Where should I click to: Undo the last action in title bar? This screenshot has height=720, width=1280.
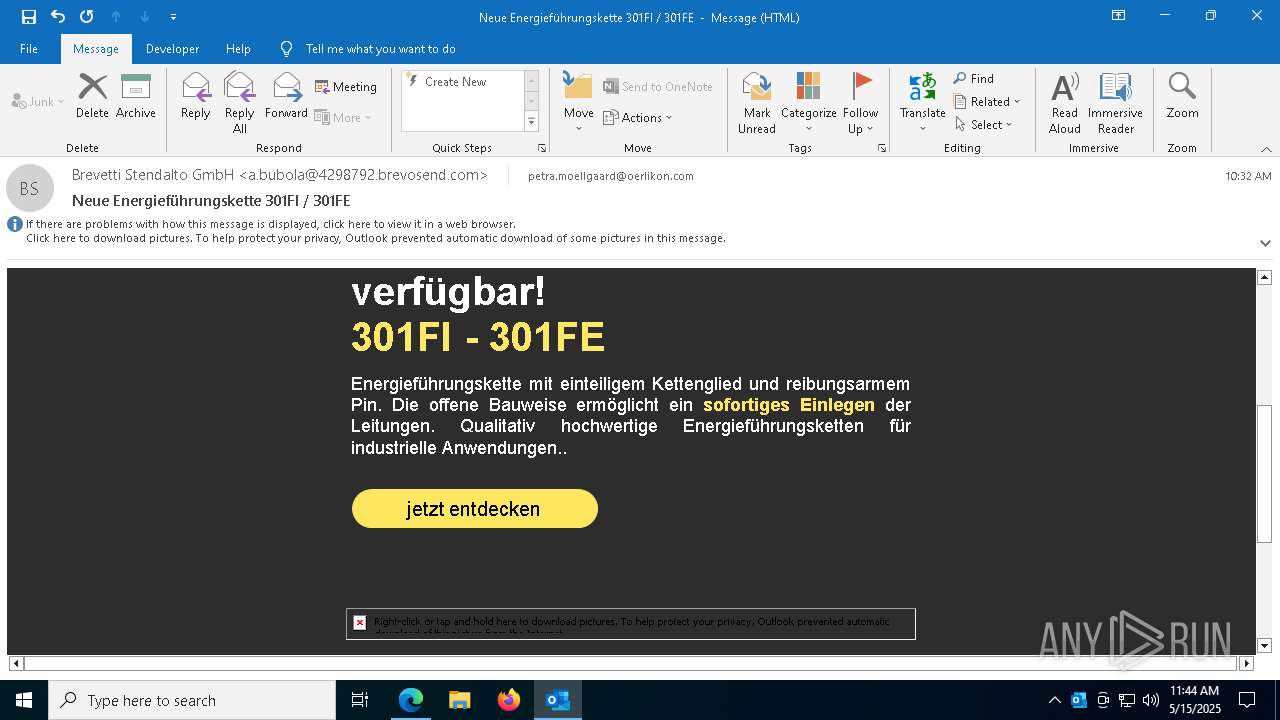pyautogui.click(x=58, y=17)
